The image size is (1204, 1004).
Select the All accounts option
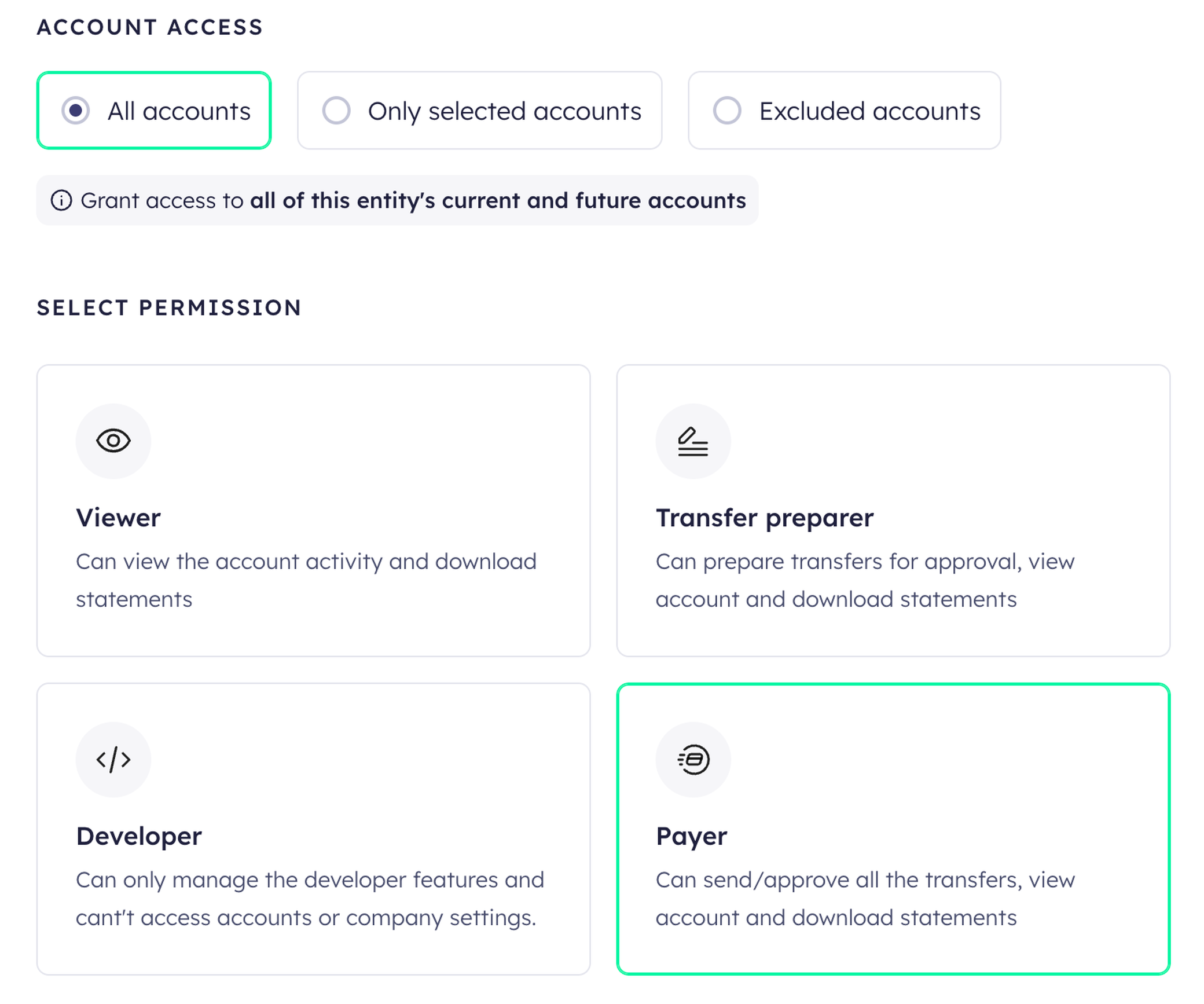153,110
